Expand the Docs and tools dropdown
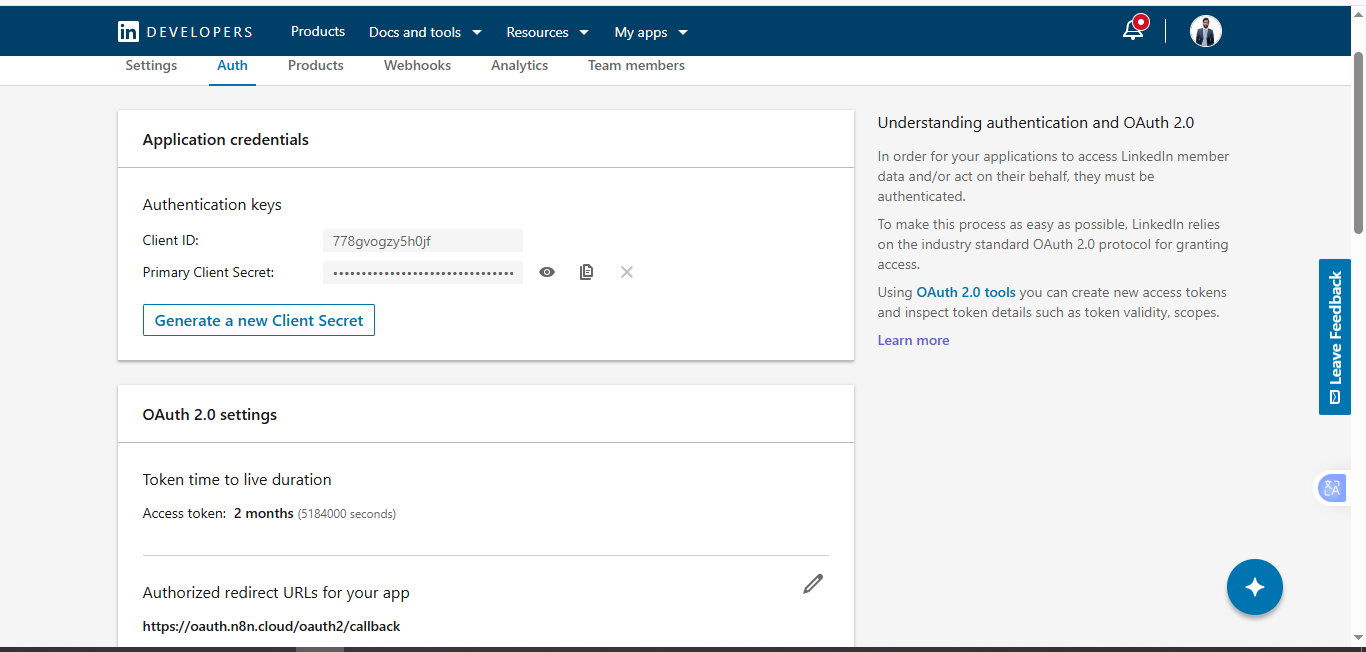This screenshot has width=1366, height=652. click(425, 32)
